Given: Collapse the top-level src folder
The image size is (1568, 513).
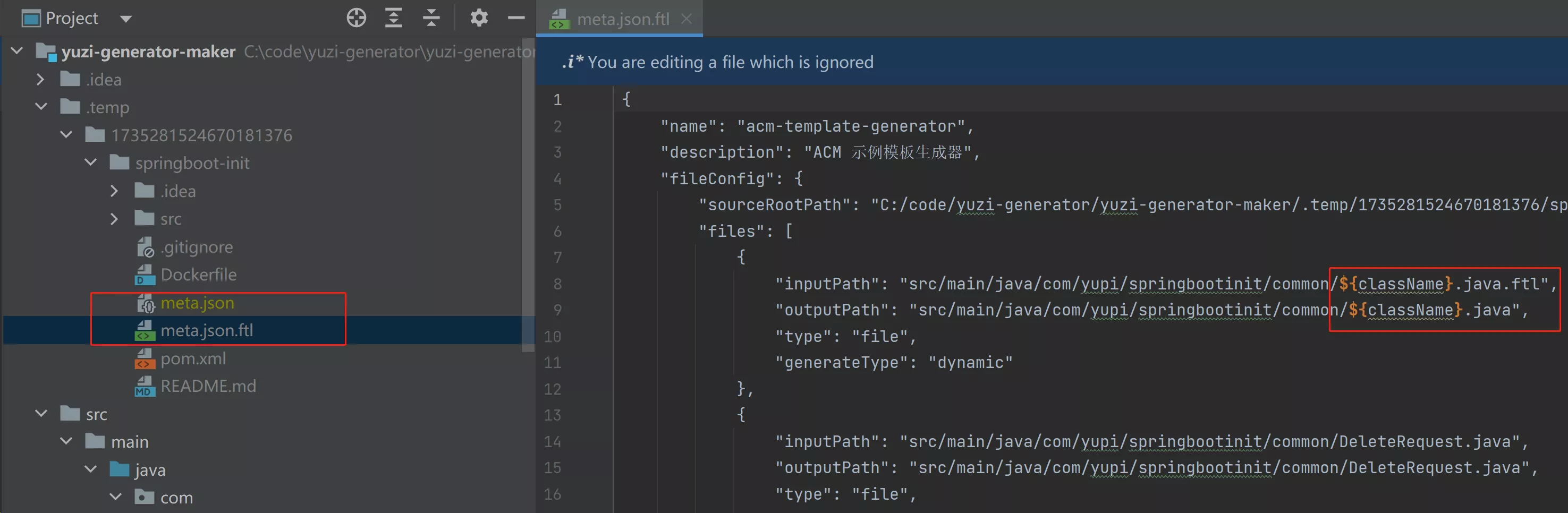Looking at the screenshot, I should coord(41,414).
